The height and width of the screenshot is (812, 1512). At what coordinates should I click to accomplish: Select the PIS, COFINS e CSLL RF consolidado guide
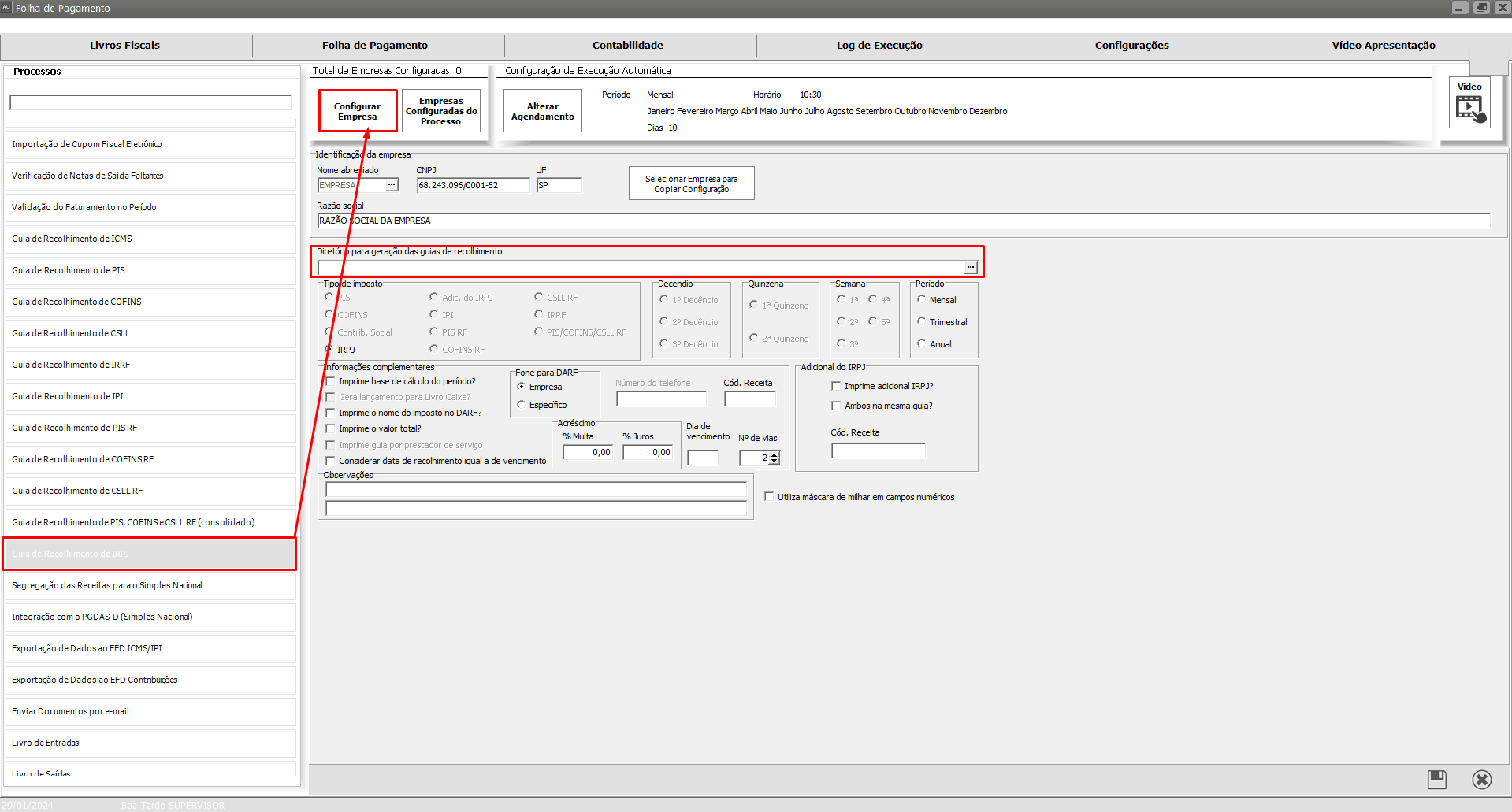point(150,522)
